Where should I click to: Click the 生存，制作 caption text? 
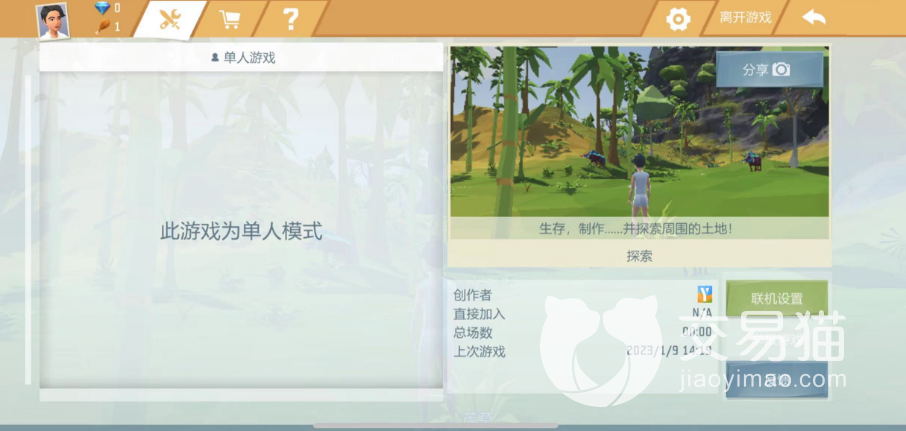pyautogui.click(x=636, y=228)
